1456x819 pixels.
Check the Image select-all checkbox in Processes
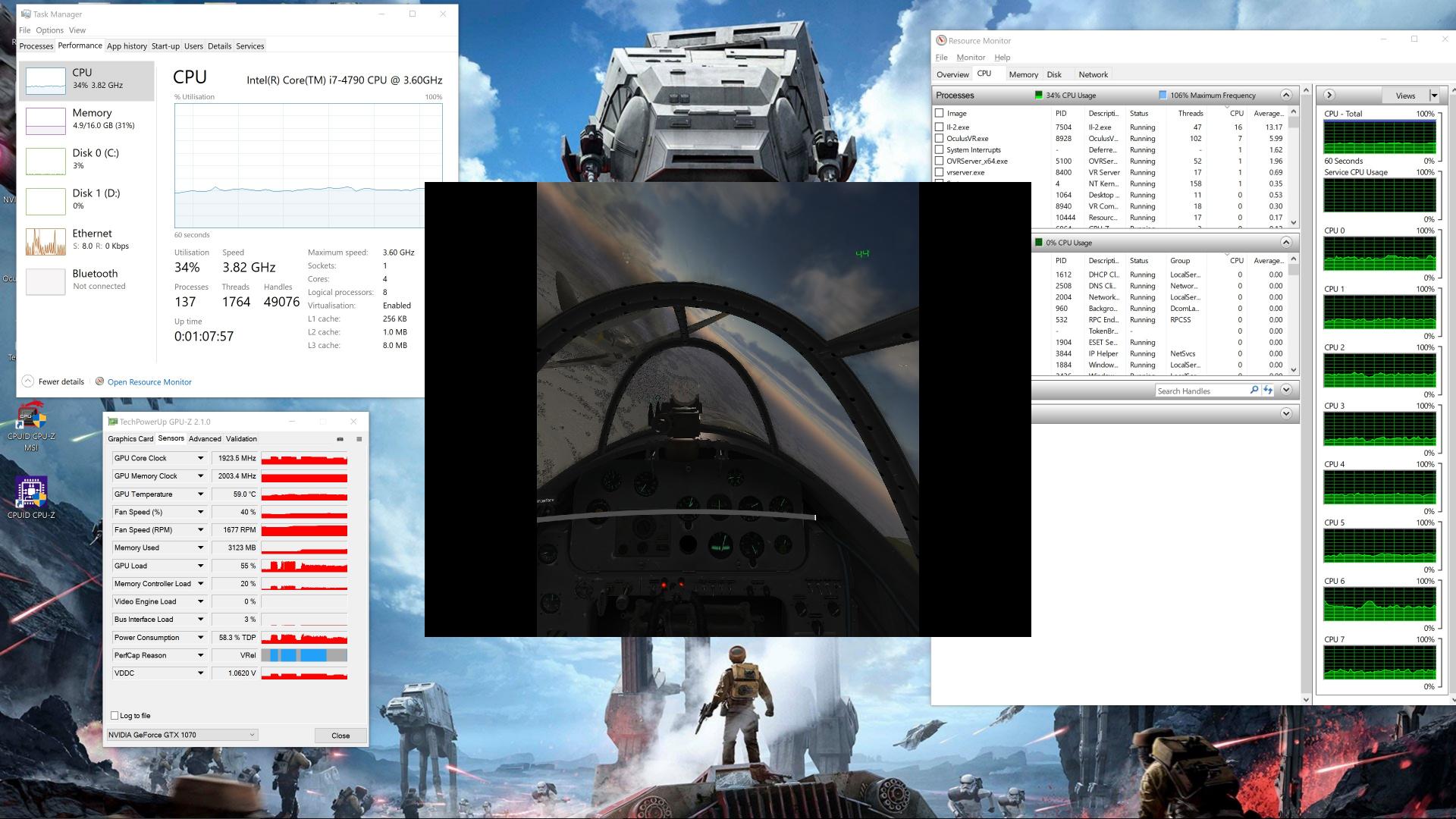[x=940, y=114]
